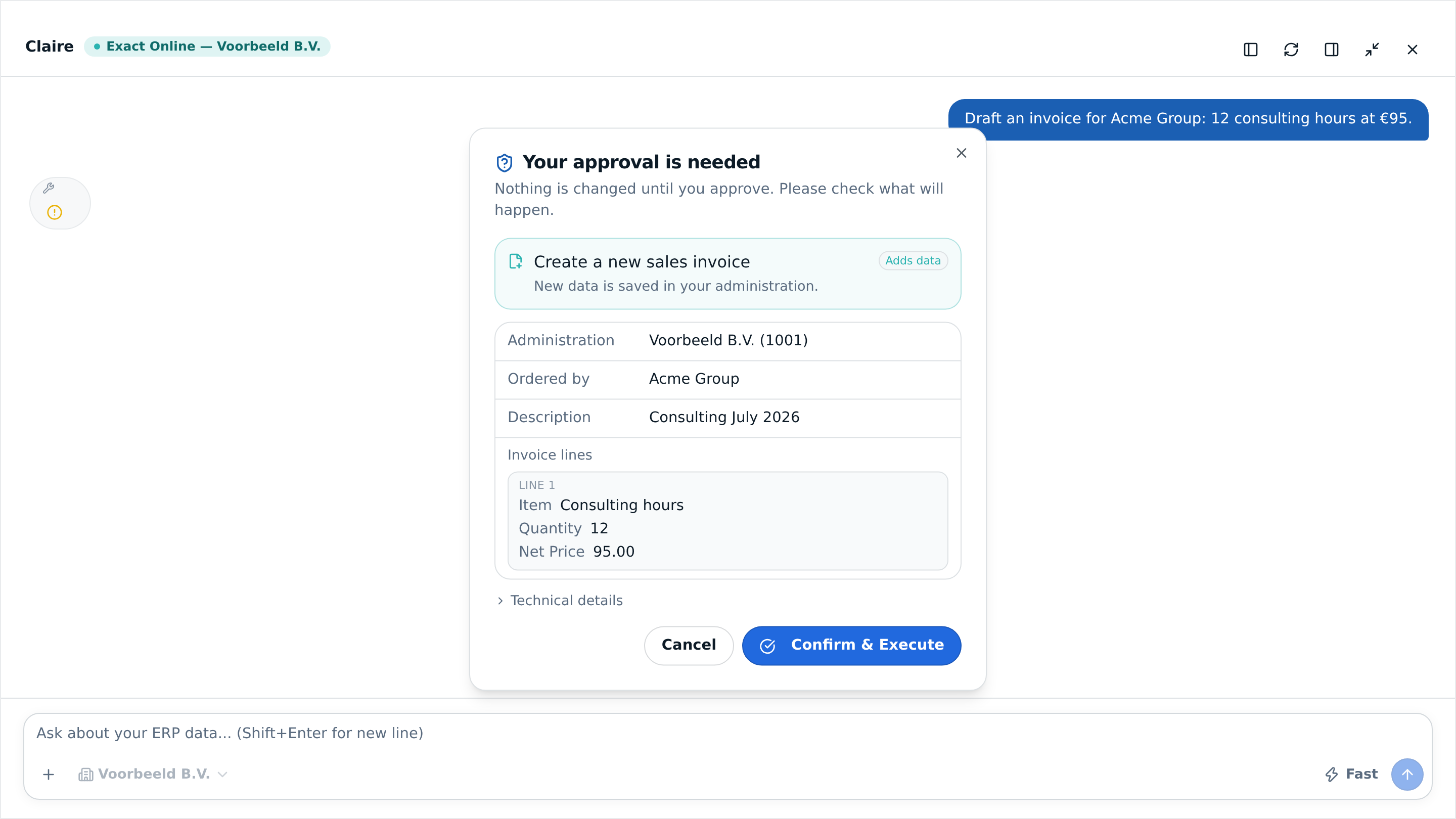The height and width of the screenshot is (819, 1456).
Task: Click the Fast mode selector
Action: [x=1351, y=775]
